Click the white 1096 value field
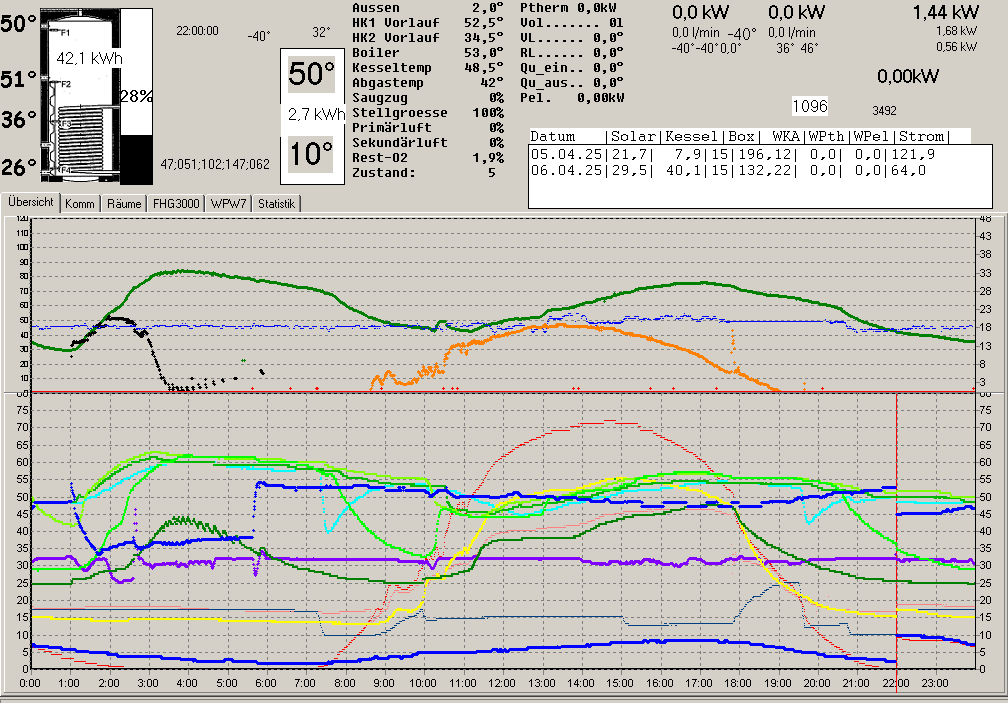 [810, 106]
